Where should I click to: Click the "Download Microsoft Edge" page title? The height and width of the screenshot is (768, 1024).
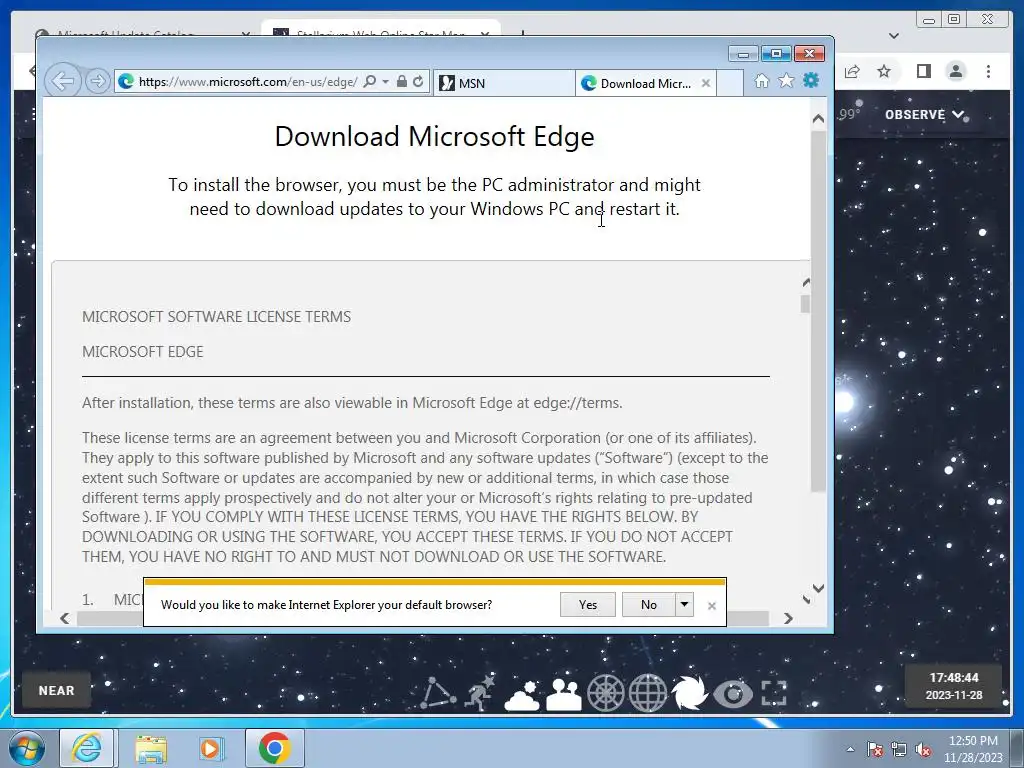coord(434,136)
